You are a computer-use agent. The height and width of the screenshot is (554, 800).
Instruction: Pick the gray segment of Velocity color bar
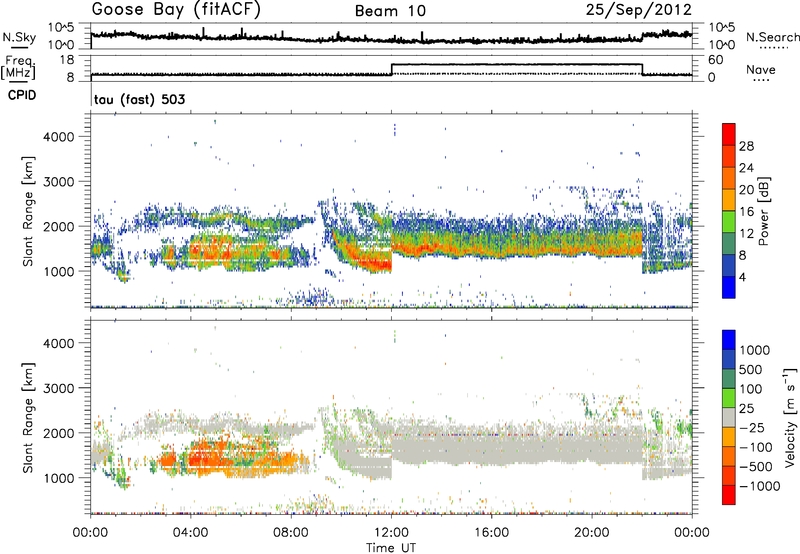pyautogui.click(x=729, y=418)
